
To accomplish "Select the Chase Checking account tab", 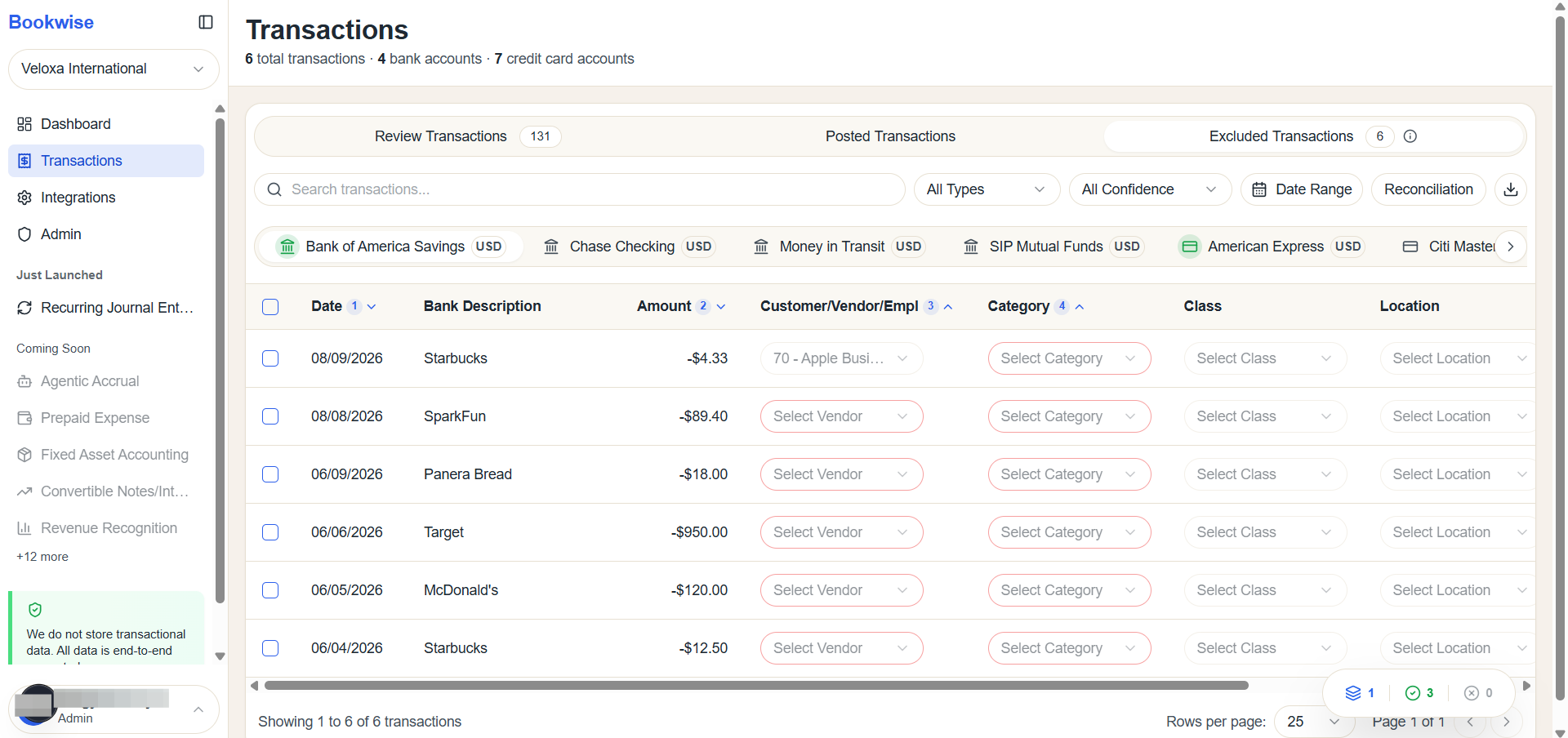I will [x=629, y=247].
